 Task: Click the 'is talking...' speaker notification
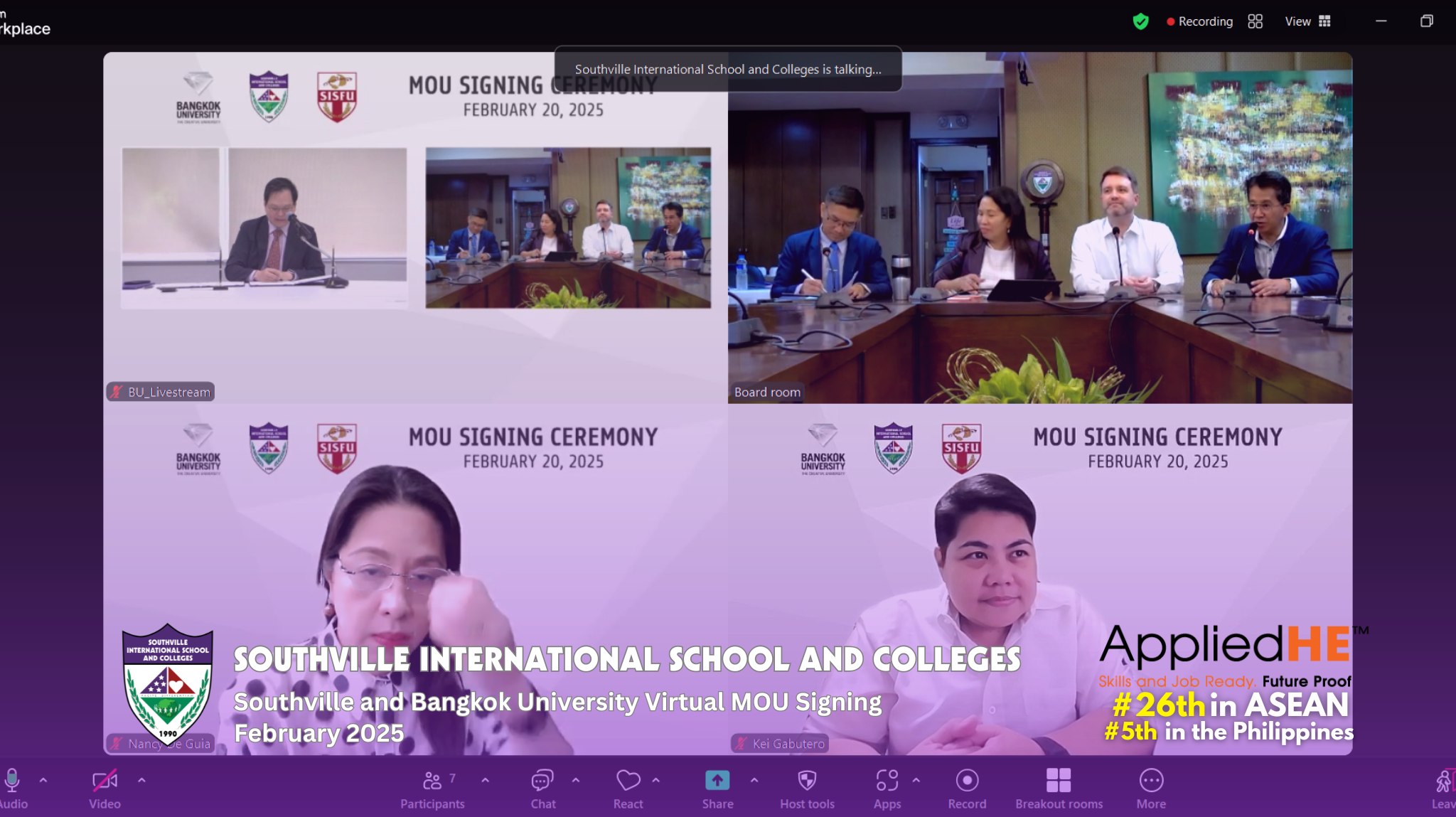[728, 69]
